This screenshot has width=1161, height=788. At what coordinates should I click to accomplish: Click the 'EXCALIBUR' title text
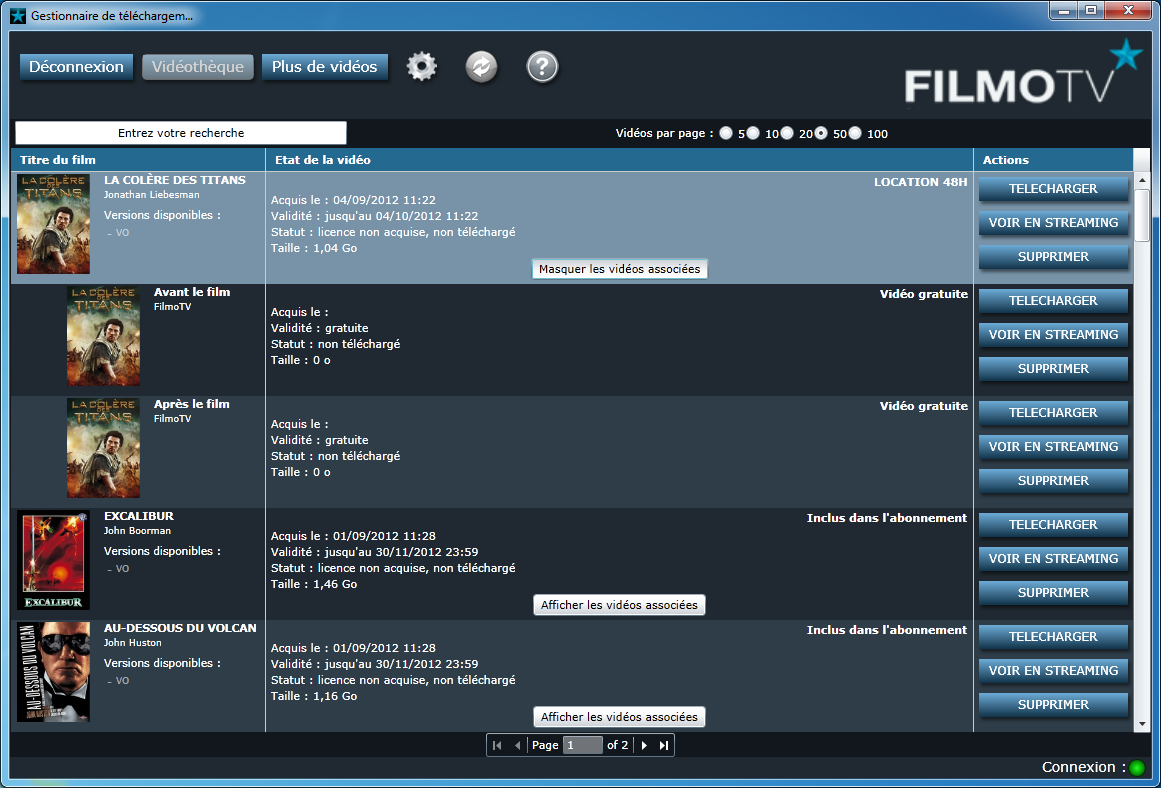[x=139, y=516]
